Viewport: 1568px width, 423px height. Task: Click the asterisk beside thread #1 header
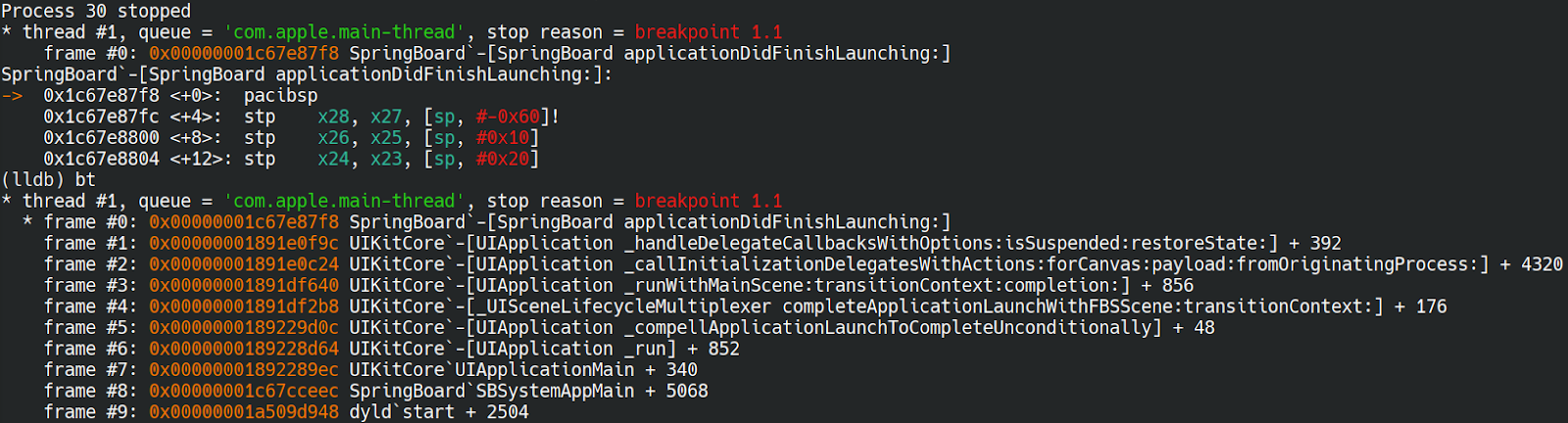tap(6, 31)
